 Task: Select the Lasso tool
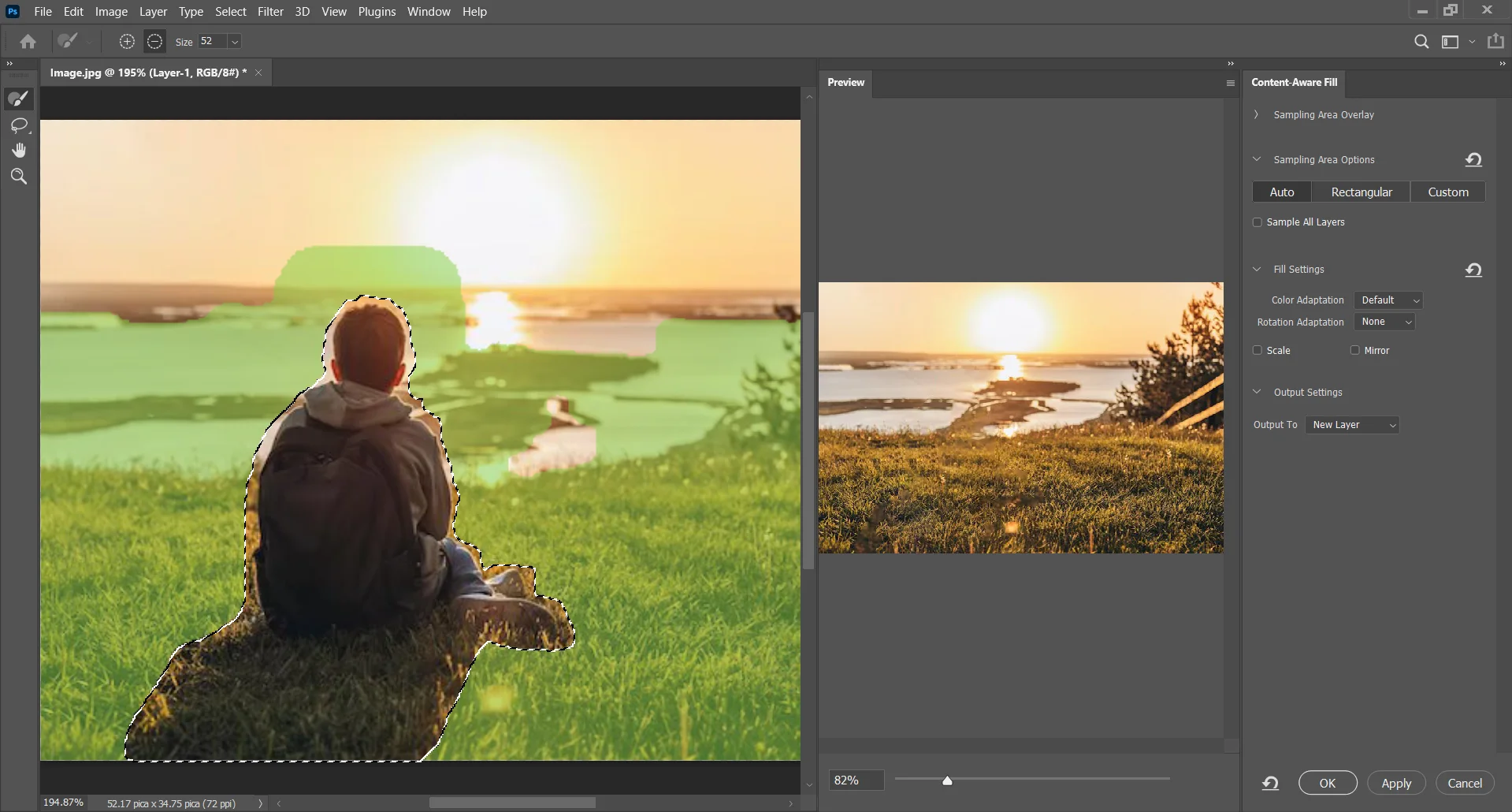[x=19, y=125]
